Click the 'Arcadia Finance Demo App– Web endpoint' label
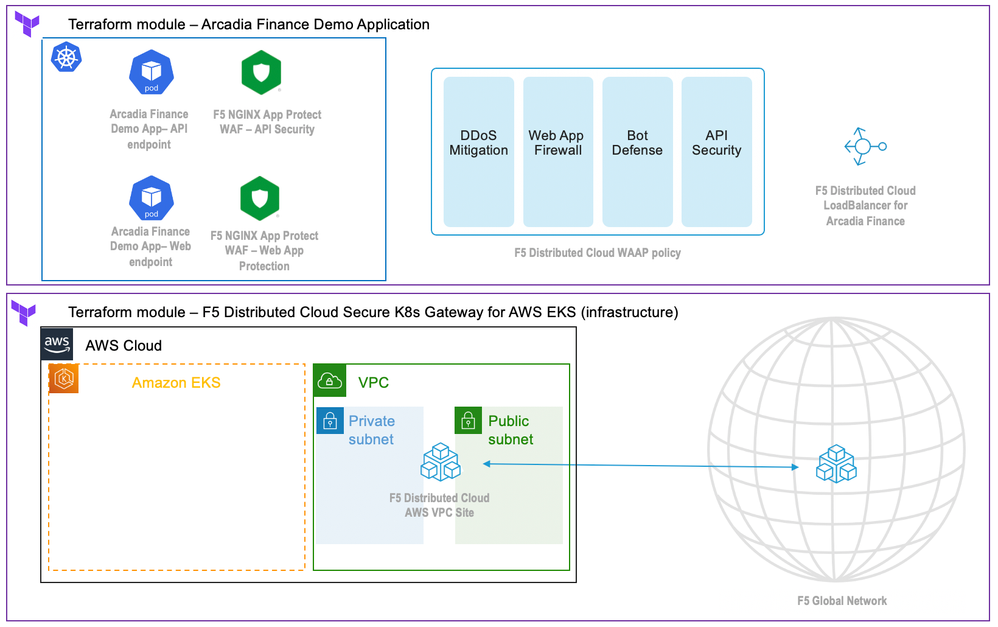 click(x=150, y=246)
